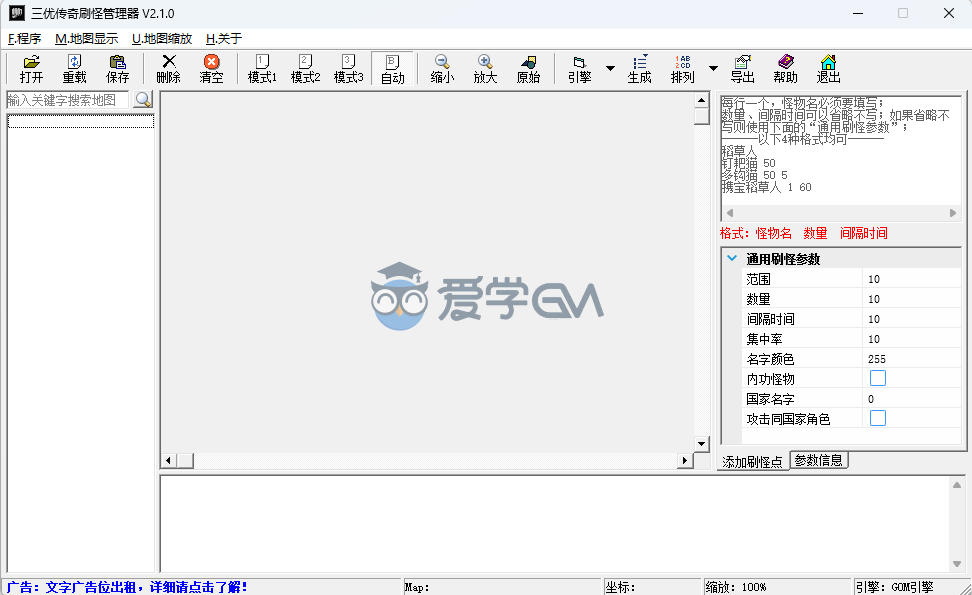The height and width of the screenshot is (595, 972).
Task: Focus the map keyword search field
Action: coord(68,100)
